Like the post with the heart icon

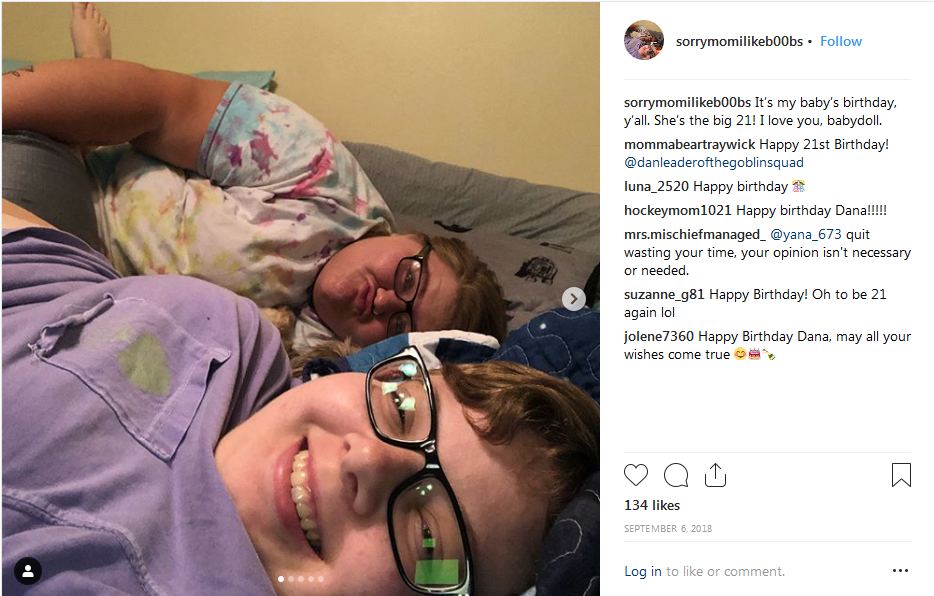pos(636,475)
